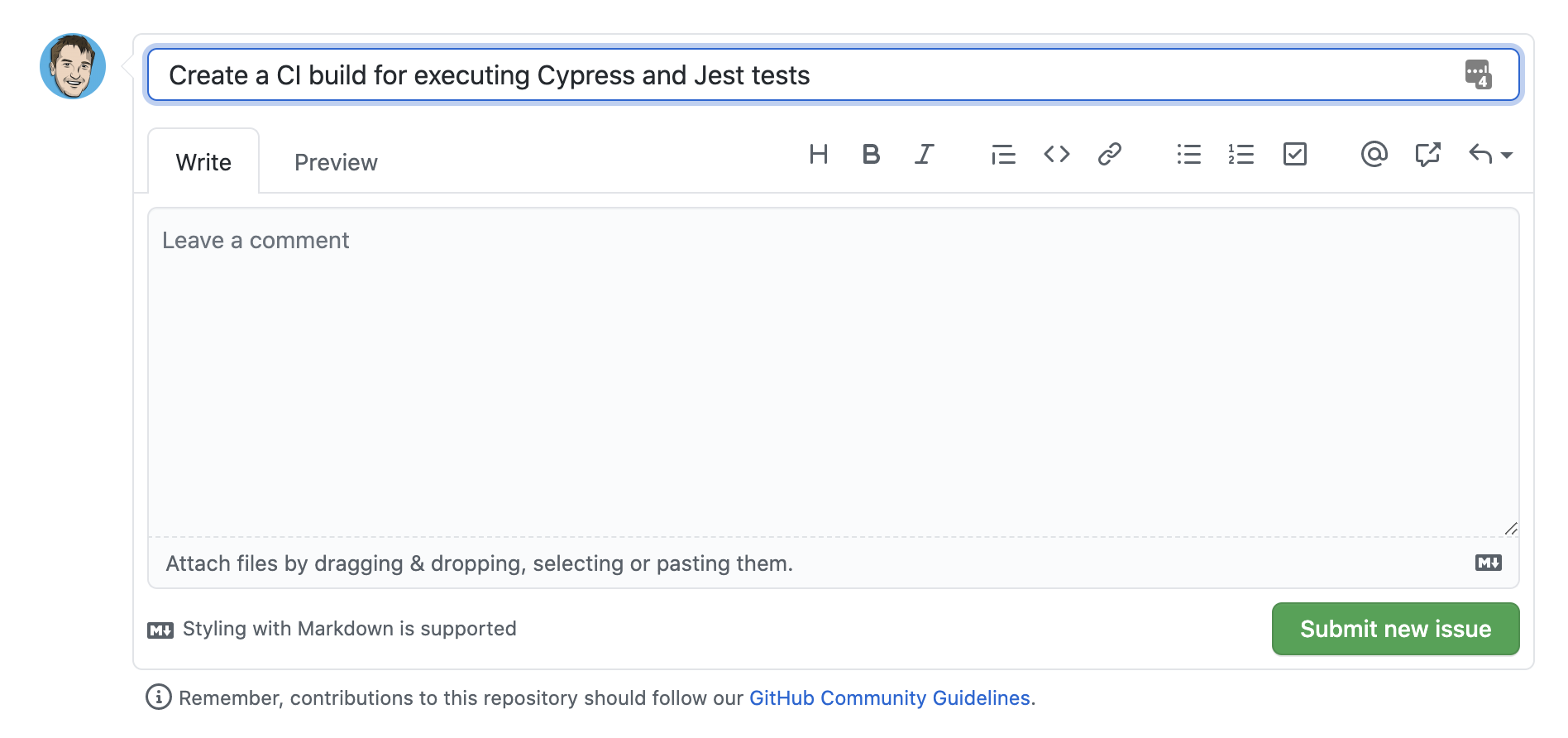Insert a bulleted list

[1188, 154]
